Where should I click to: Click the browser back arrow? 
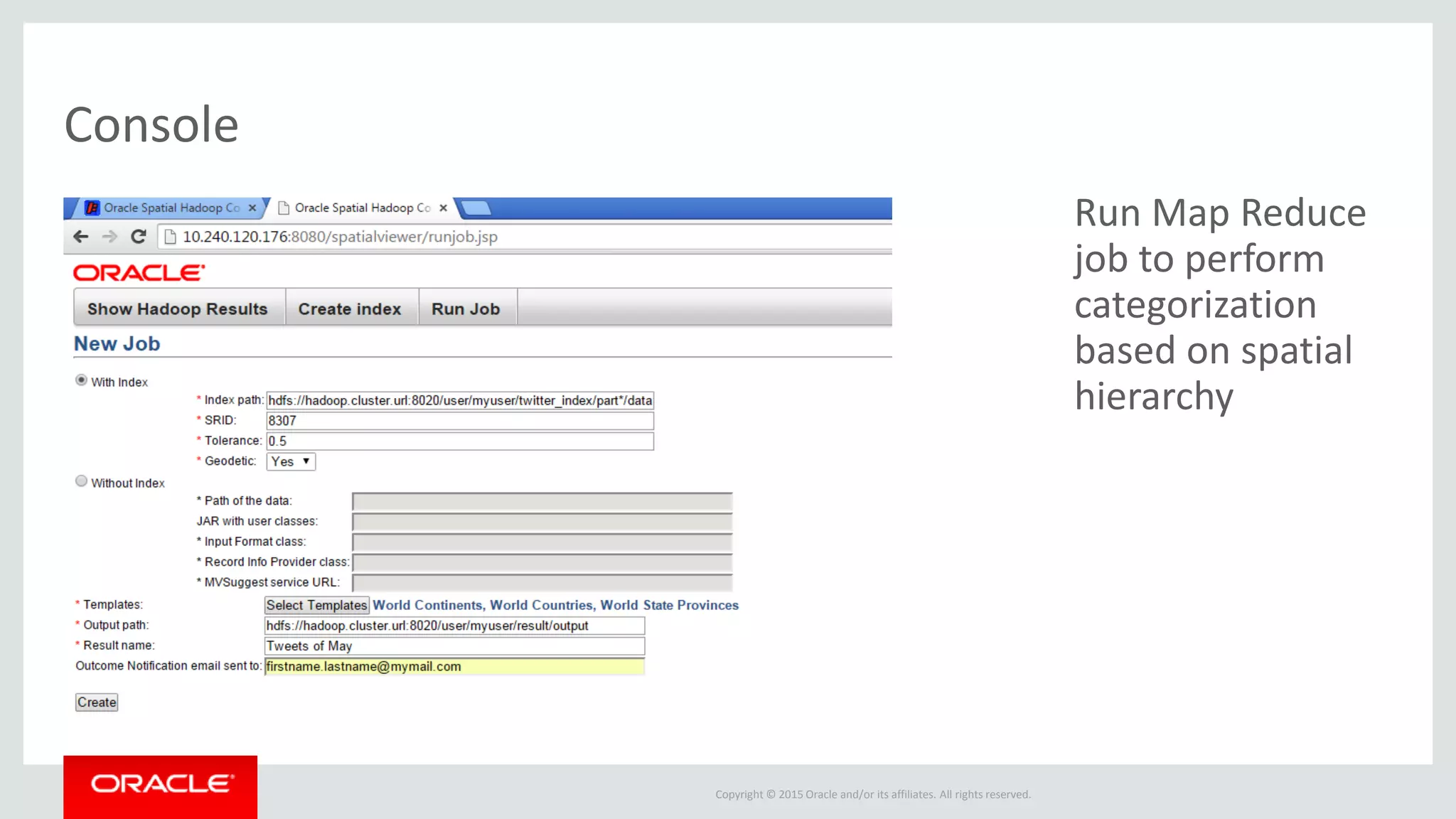click(x=81, y=237)
